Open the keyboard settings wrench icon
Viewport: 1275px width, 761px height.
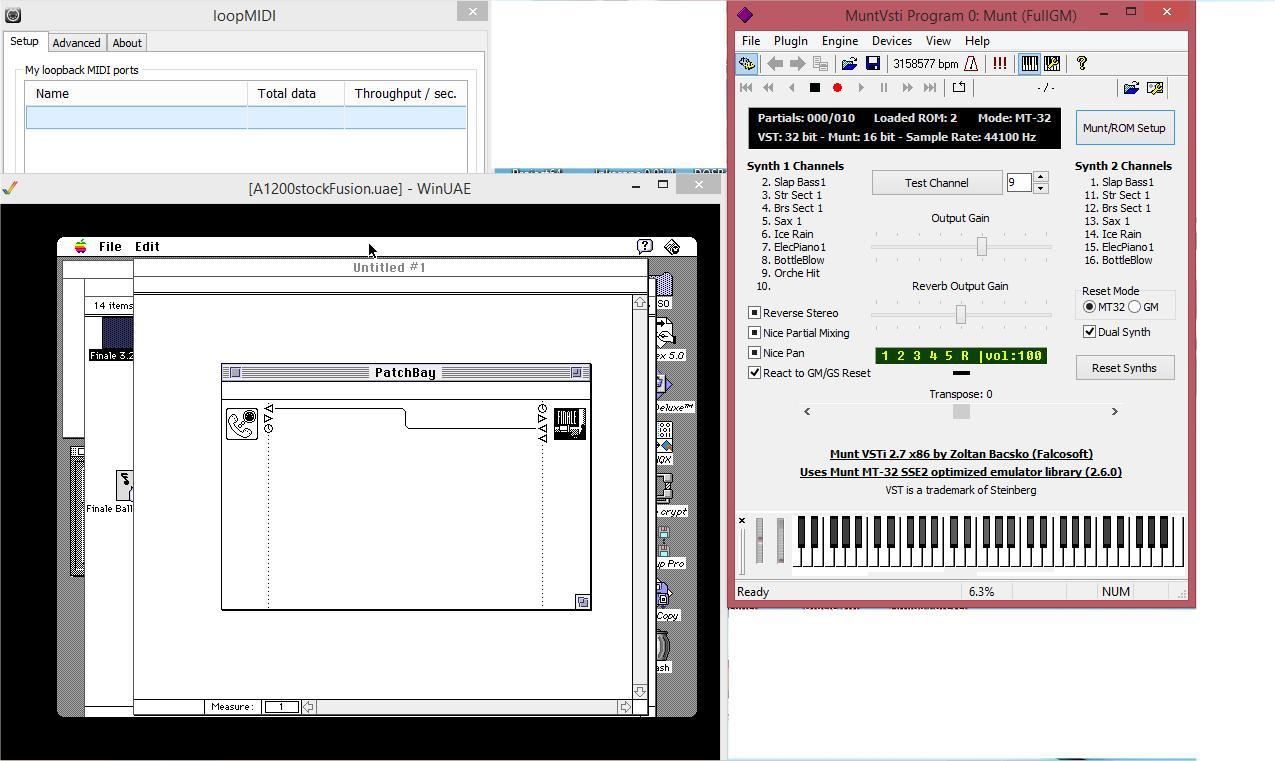(1052, 63)
